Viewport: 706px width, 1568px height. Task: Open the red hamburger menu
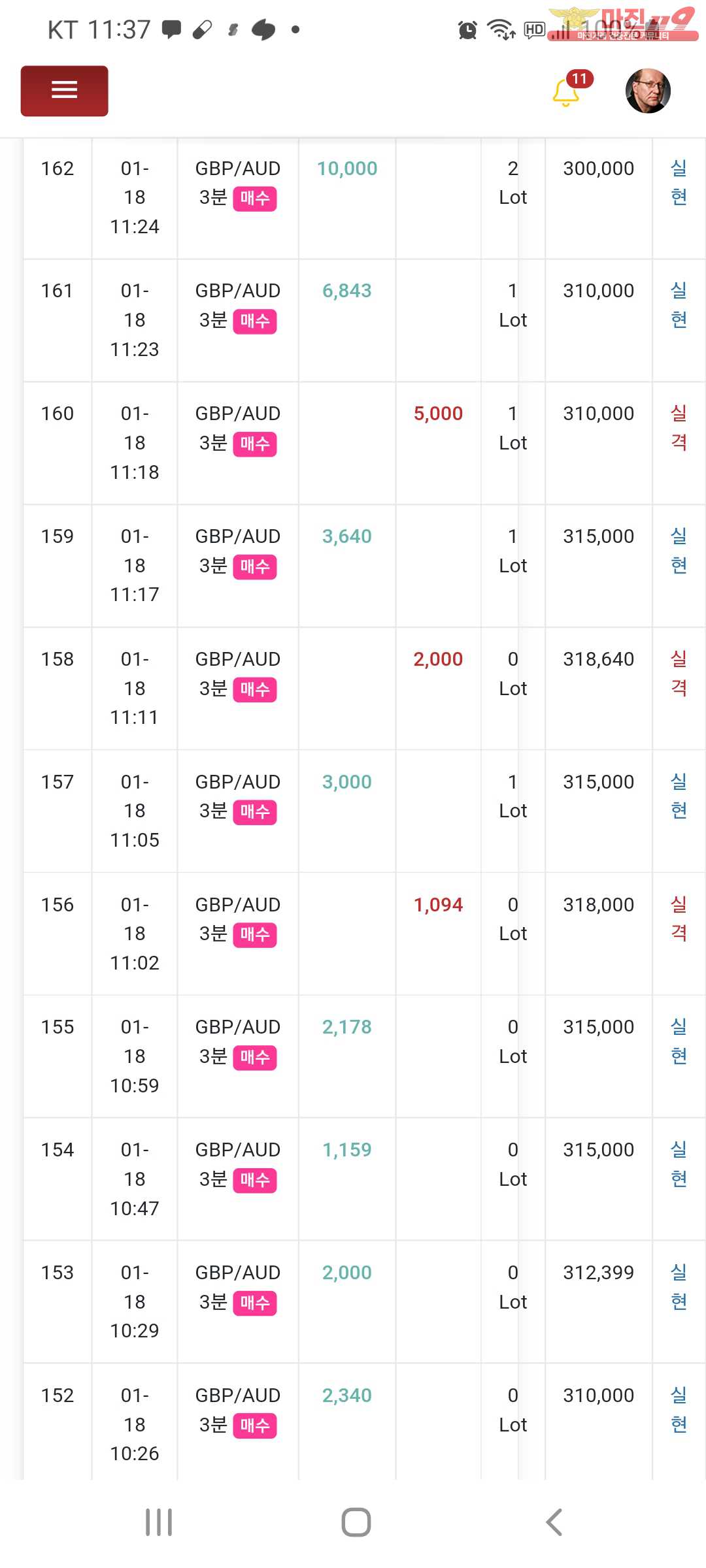pos(64,91)
